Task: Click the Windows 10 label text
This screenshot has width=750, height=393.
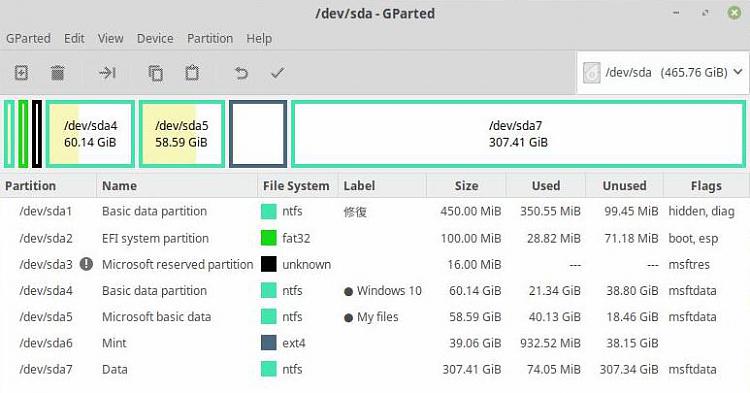Action: point(389,291)
